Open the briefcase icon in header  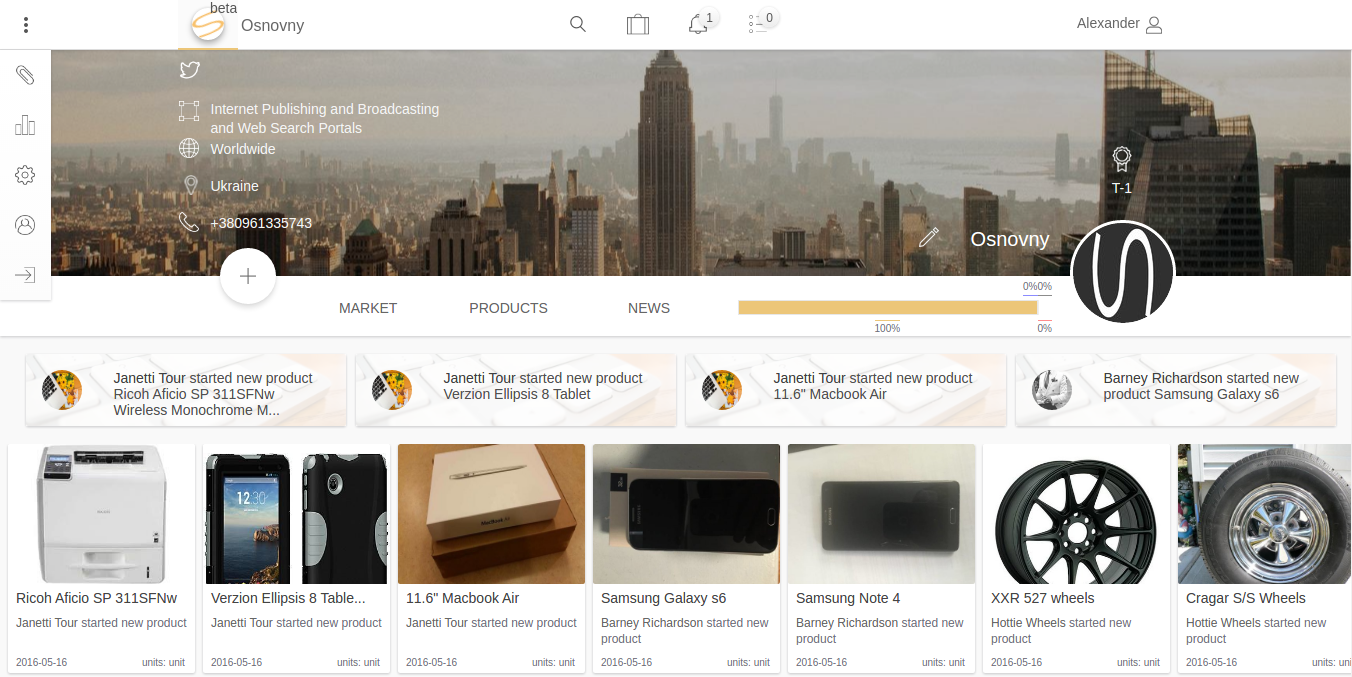pos(638,24)
